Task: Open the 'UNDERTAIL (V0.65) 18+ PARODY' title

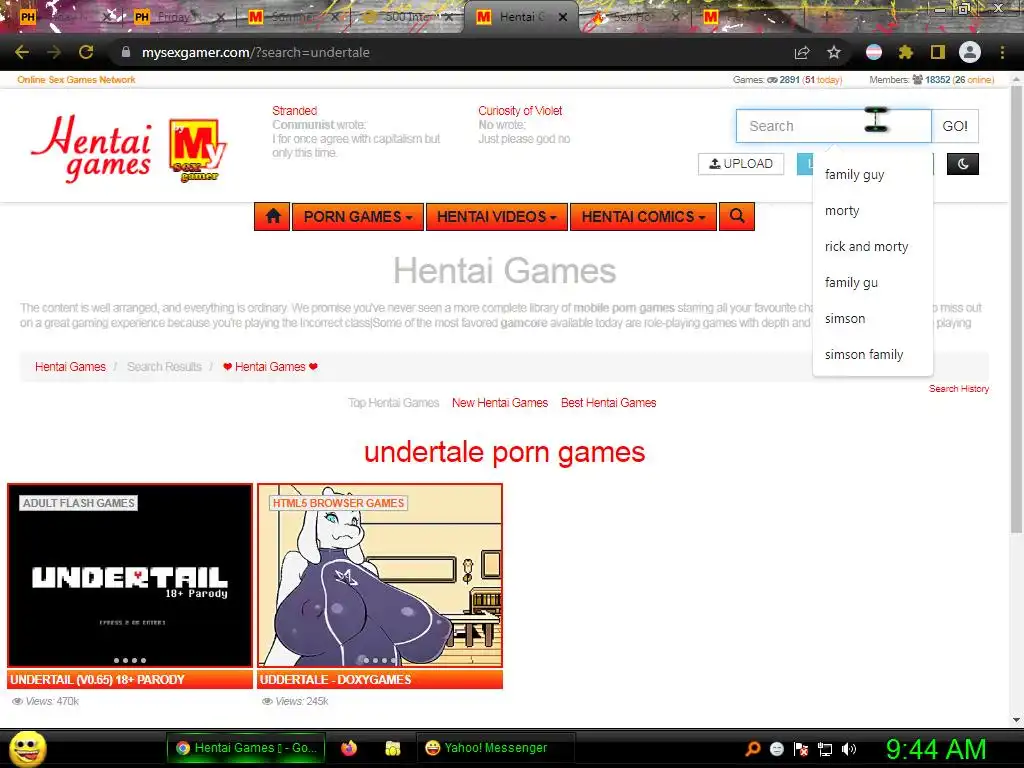Action: point(97,680)
